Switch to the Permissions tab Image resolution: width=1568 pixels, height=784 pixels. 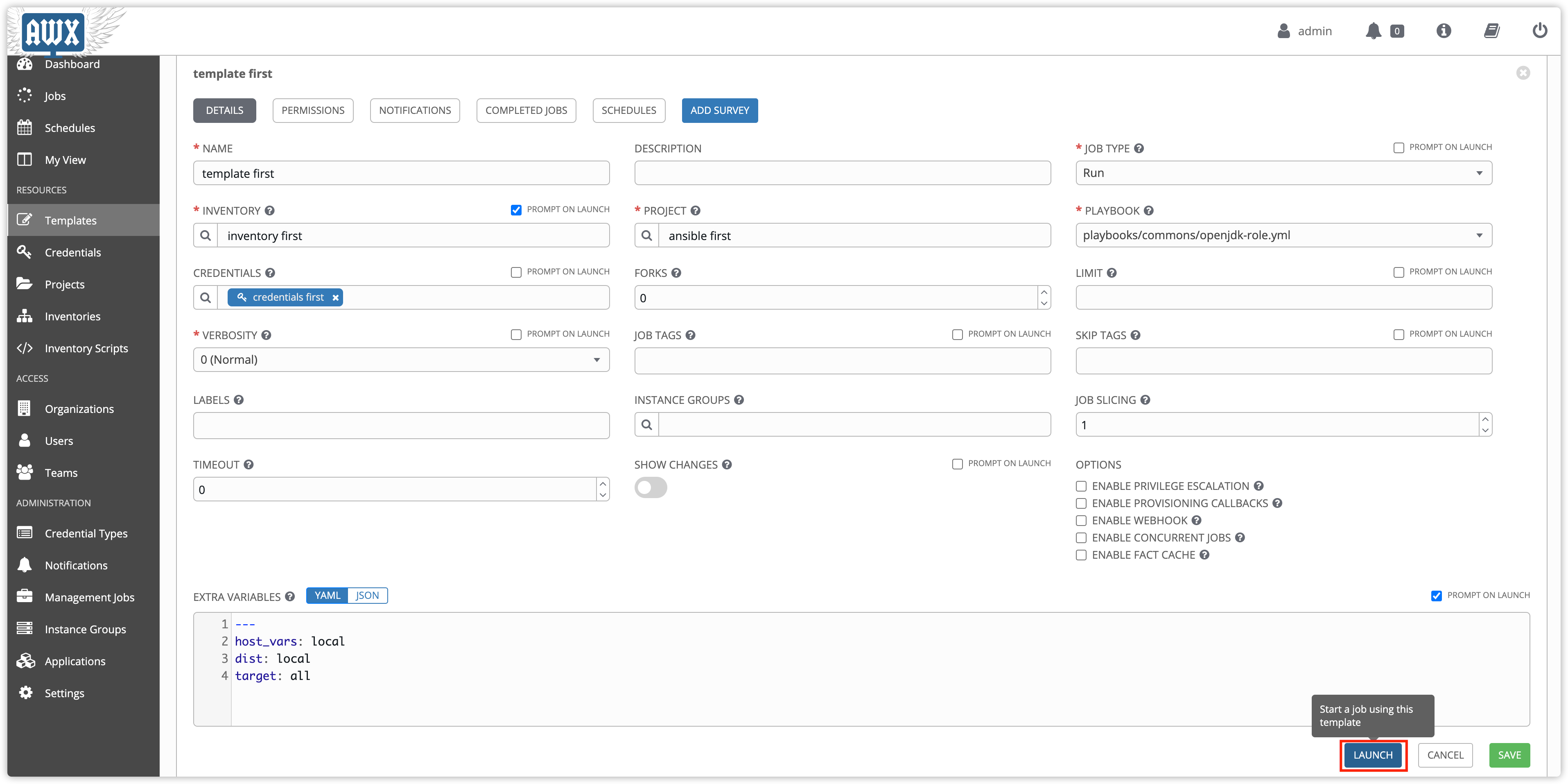tap(313, 110)
